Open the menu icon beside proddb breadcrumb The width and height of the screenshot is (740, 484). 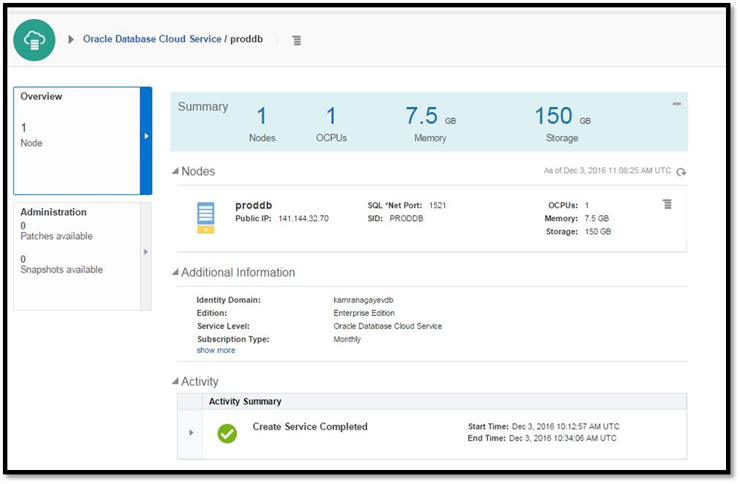(296, 40)
